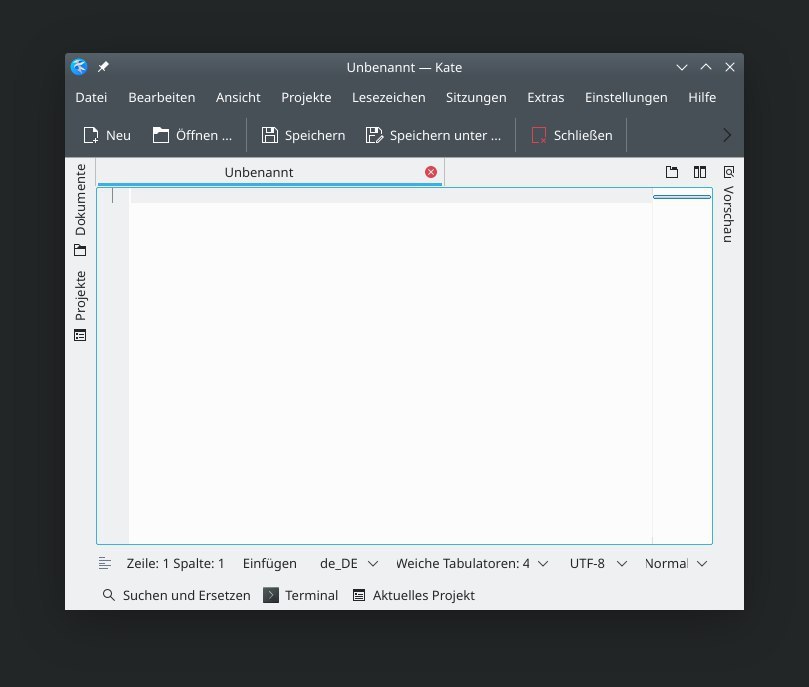
Task: Toggle Einfügen insert mode
Action: tap(270, 563)
